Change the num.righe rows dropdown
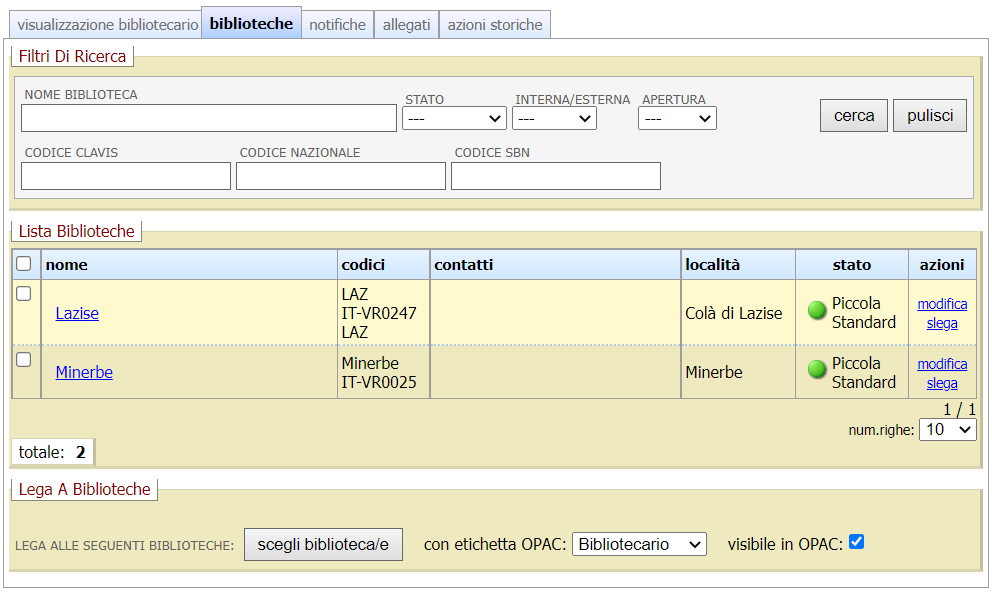 [x=947, y=429]
